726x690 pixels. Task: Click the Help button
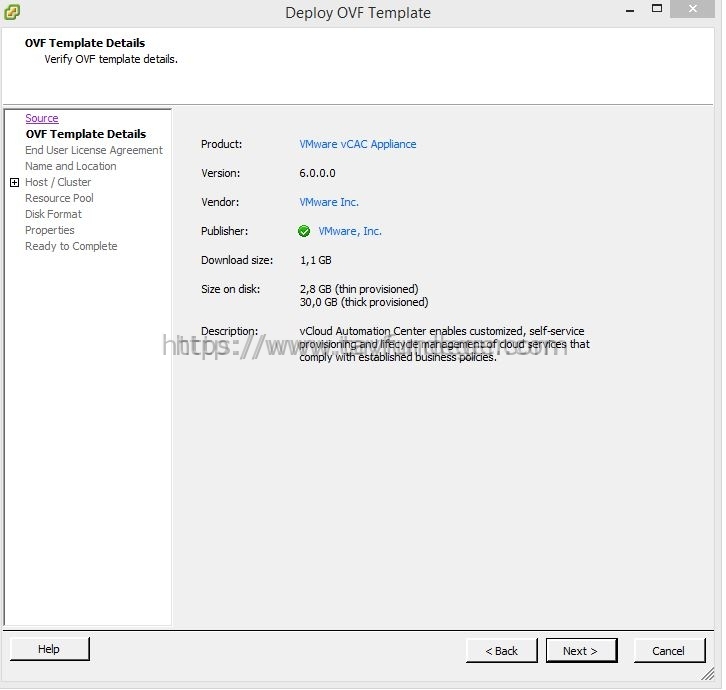50,649
